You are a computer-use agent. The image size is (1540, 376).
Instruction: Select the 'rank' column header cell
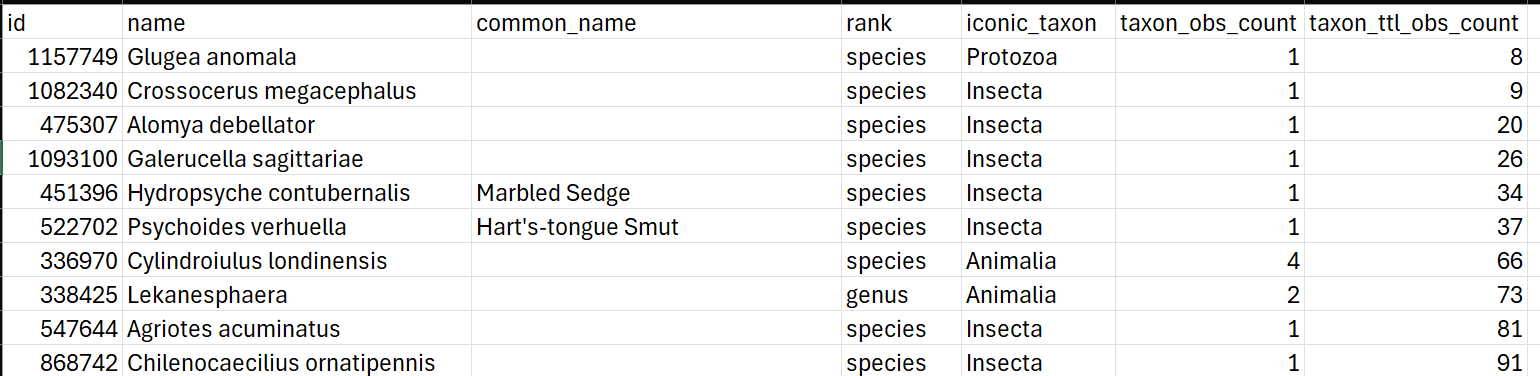(902, 23)
